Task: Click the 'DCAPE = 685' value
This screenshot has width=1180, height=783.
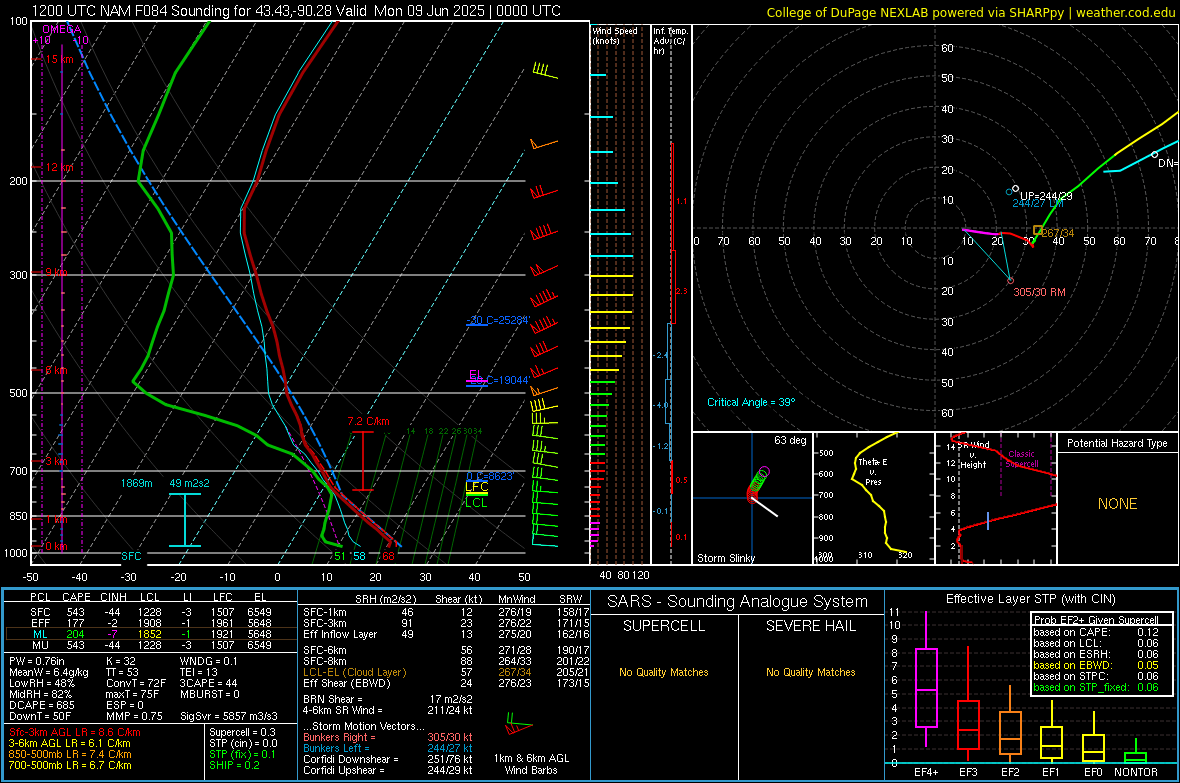Action: click(41, 705)
